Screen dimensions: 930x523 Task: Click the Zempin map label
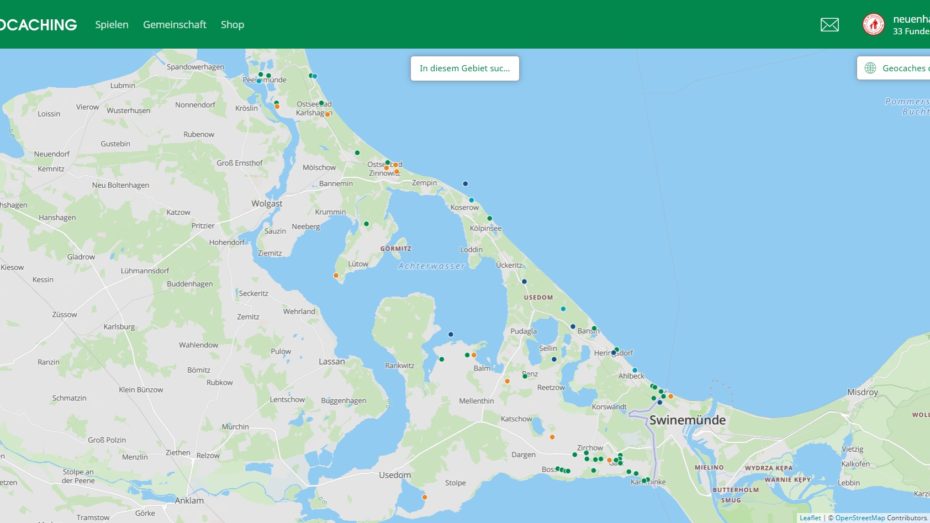point(424,183)
